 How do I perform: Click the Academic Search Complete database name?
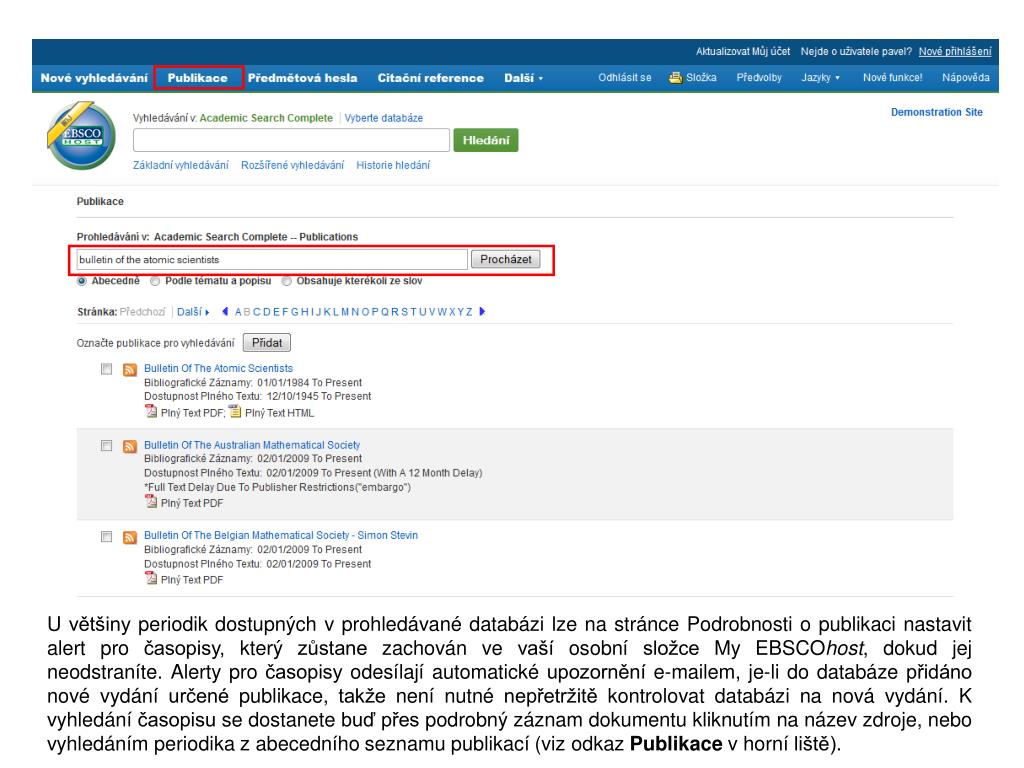(266, 118)
